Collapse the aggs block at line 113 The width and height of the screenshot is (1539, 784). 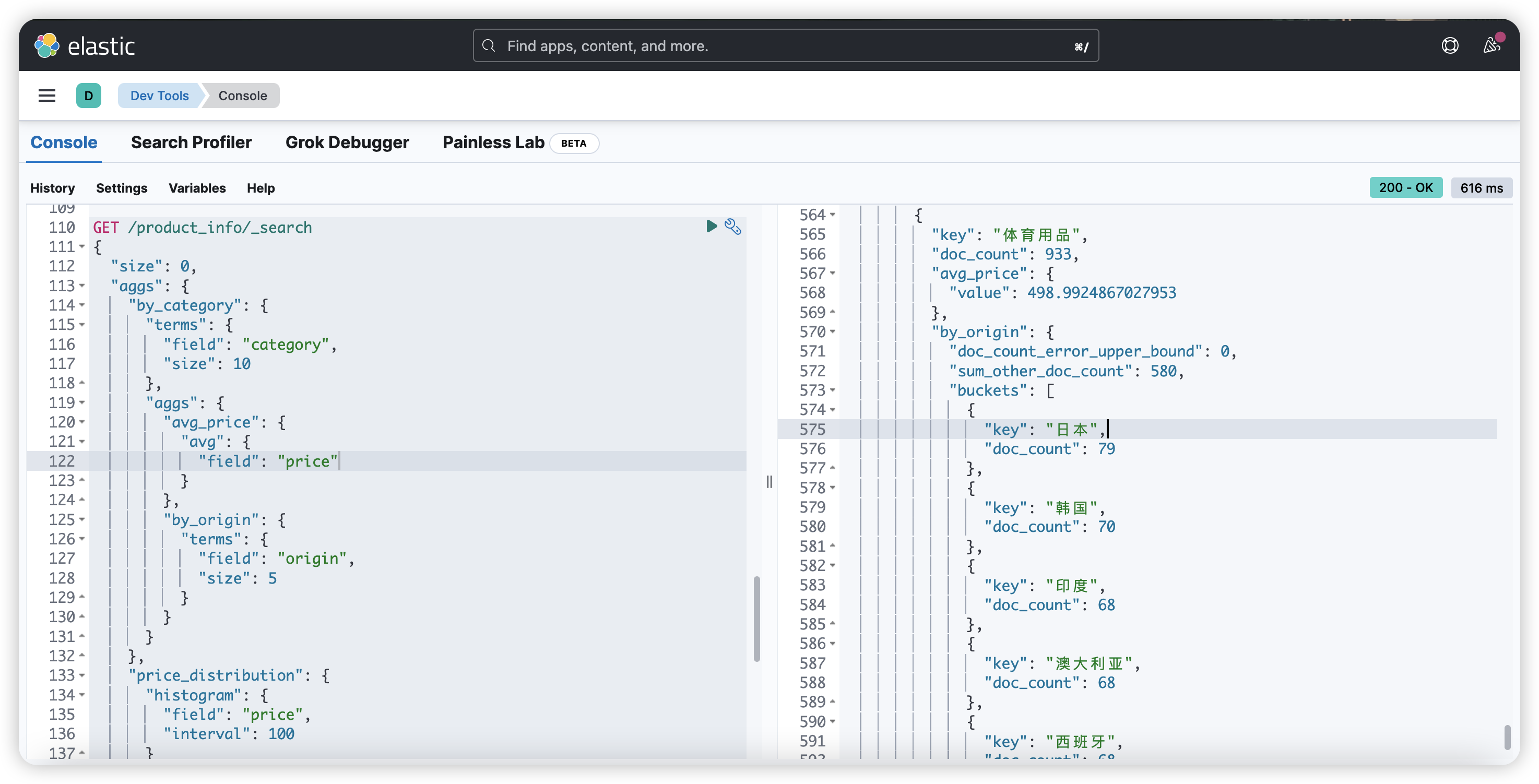82,286
